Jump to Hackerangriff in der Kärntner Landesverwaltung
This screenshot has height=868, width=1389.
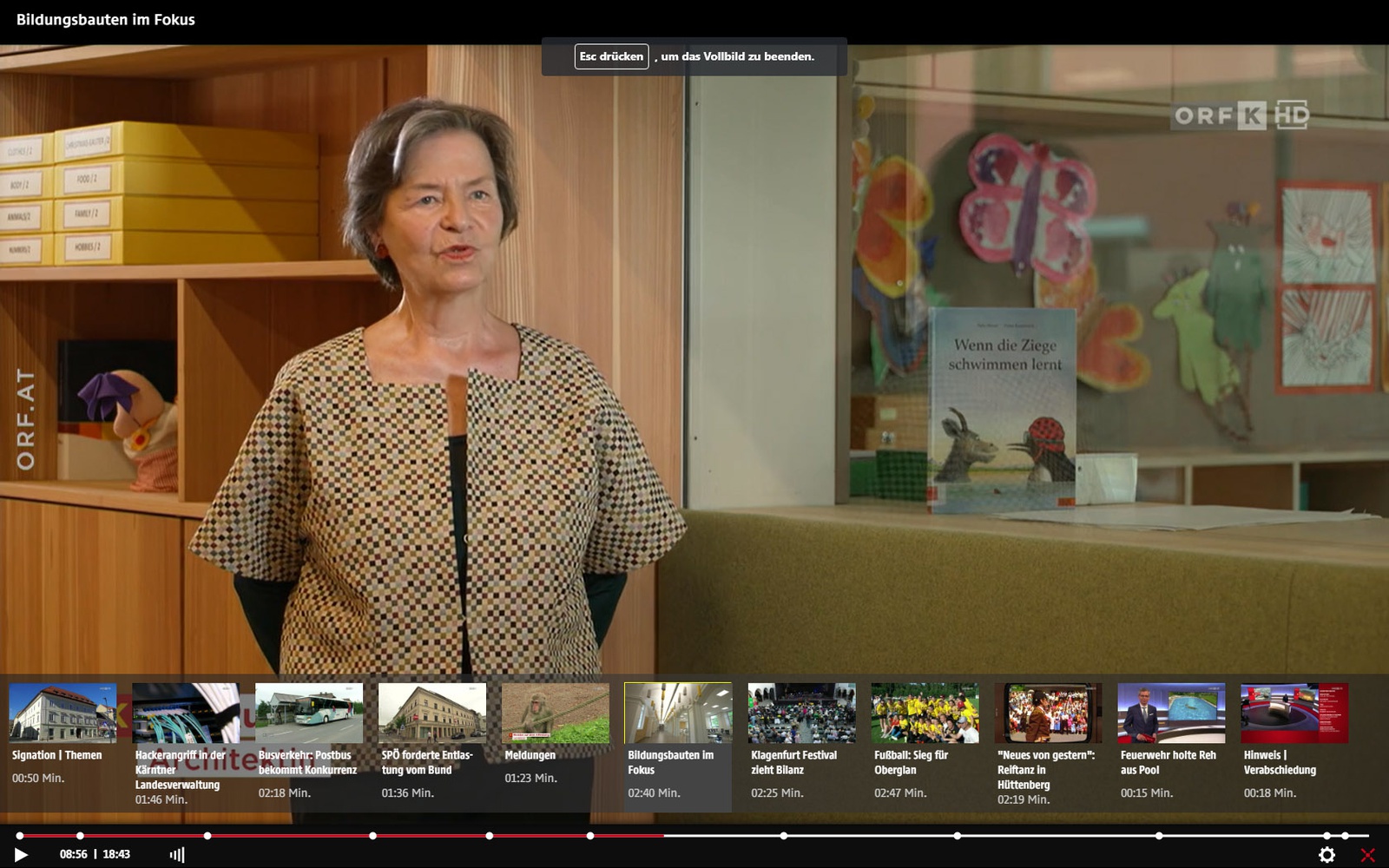[x=186, y=713]
